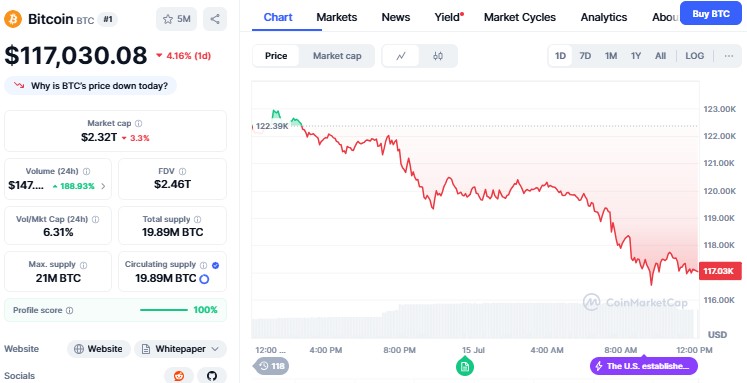Viewport: 747px width, 383px height.
Task: Open the Markets tab
Action: point(337,17)
